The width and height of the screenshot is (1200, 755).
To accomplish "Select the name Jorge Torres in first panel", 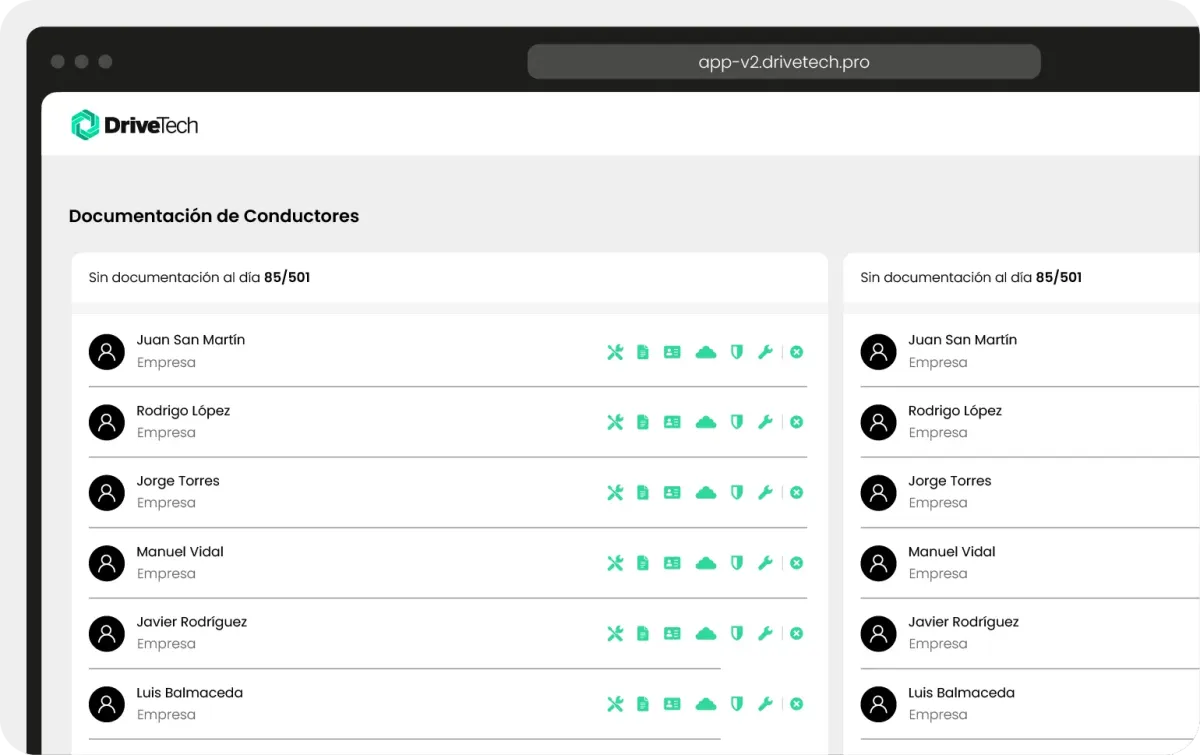I will coord(178,481).
